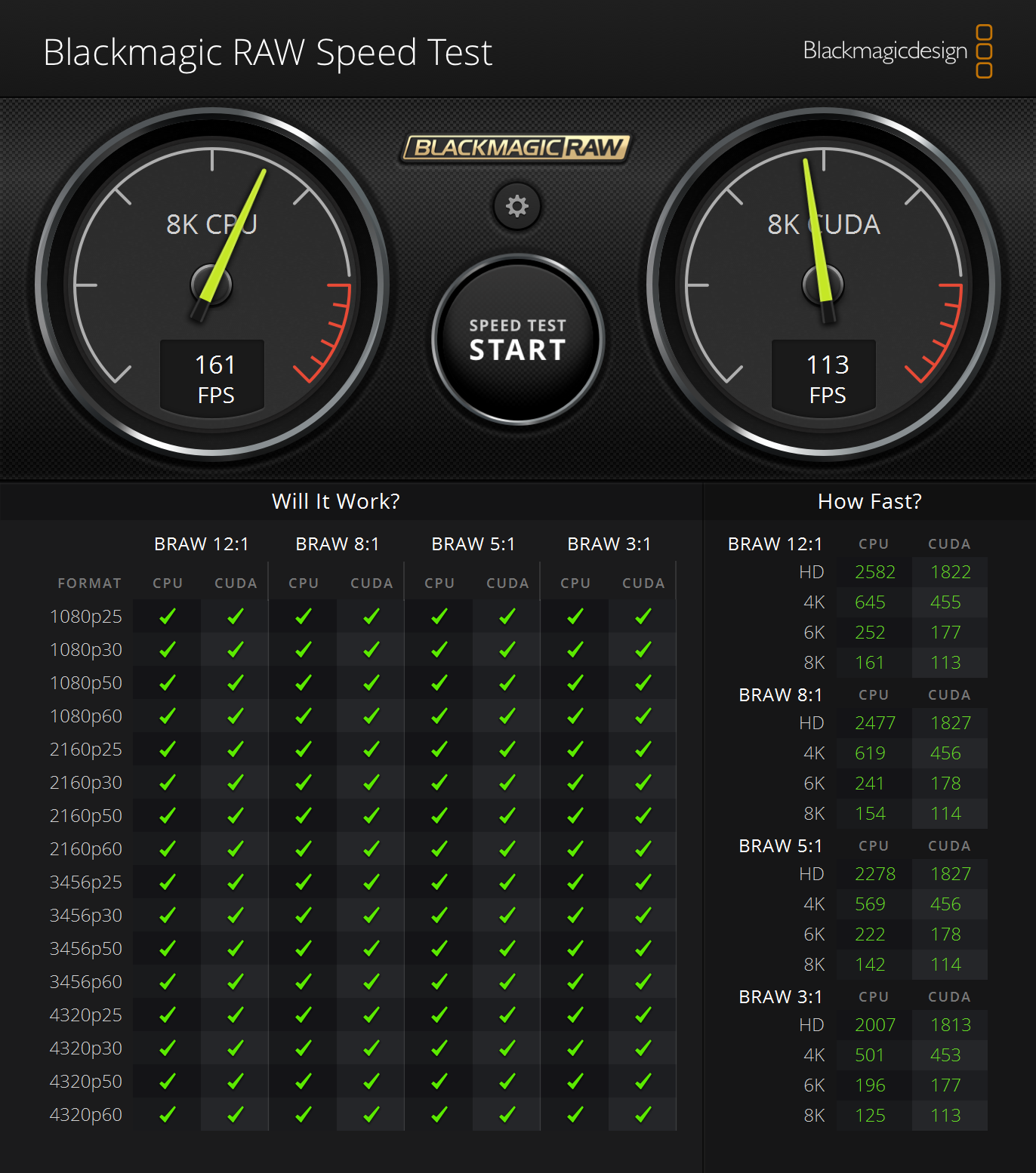Click BRAW 12:1 6K CPU value 252
The height and width of the screenshot is (1173, 1036).
(x=870, y=633)
